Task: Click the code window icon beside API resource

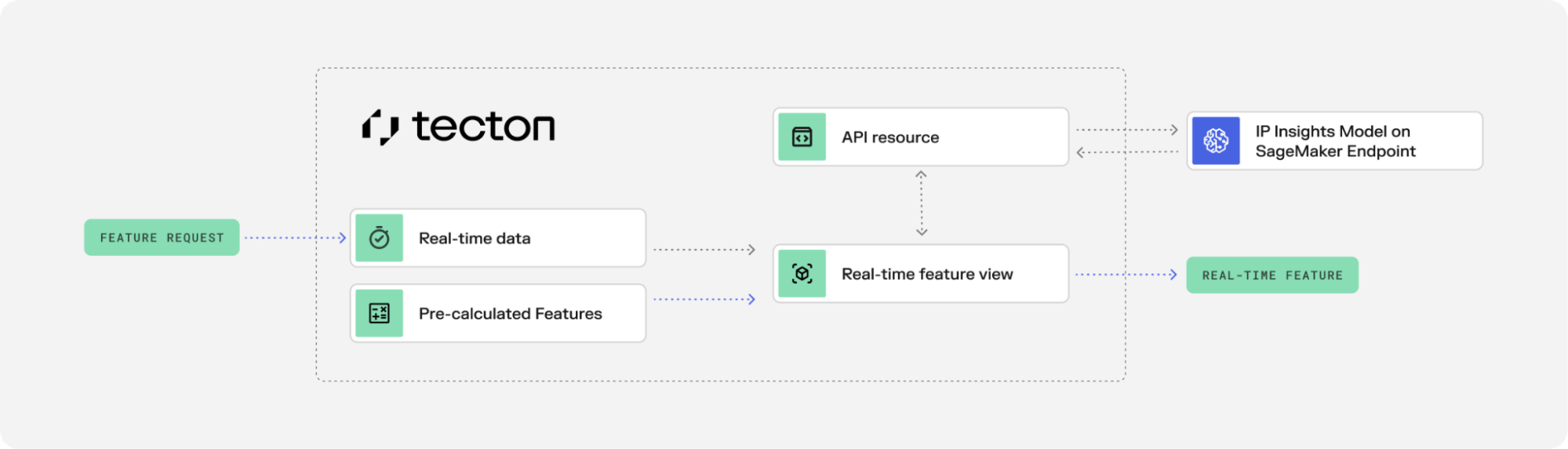Action: coord(802,137)
